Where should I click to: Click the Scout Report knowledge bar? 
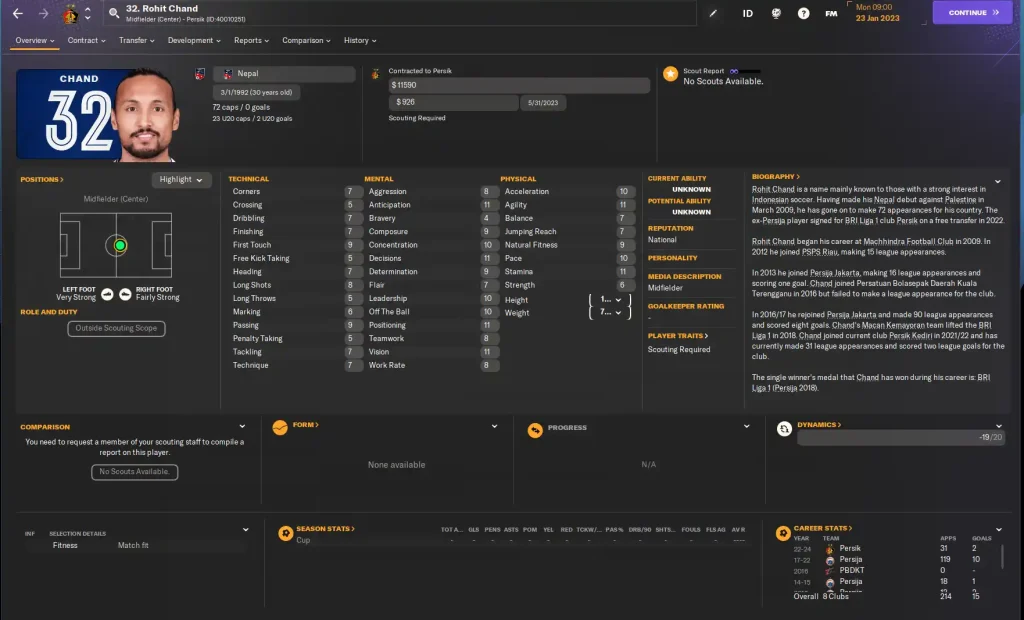pos(746,71)
